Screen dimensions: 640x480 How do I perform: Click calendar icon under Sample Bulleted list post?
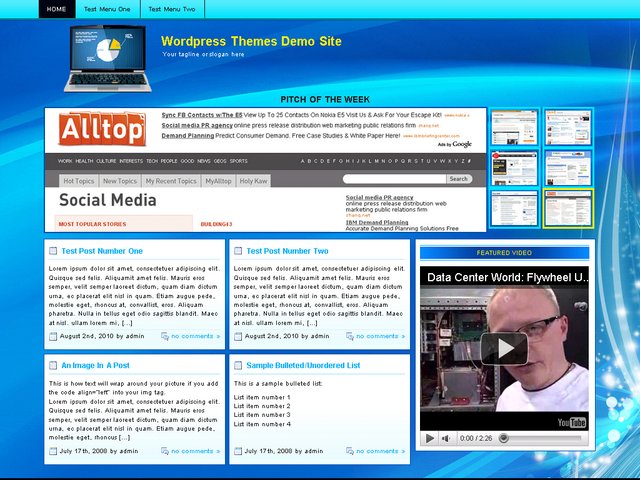238,451
